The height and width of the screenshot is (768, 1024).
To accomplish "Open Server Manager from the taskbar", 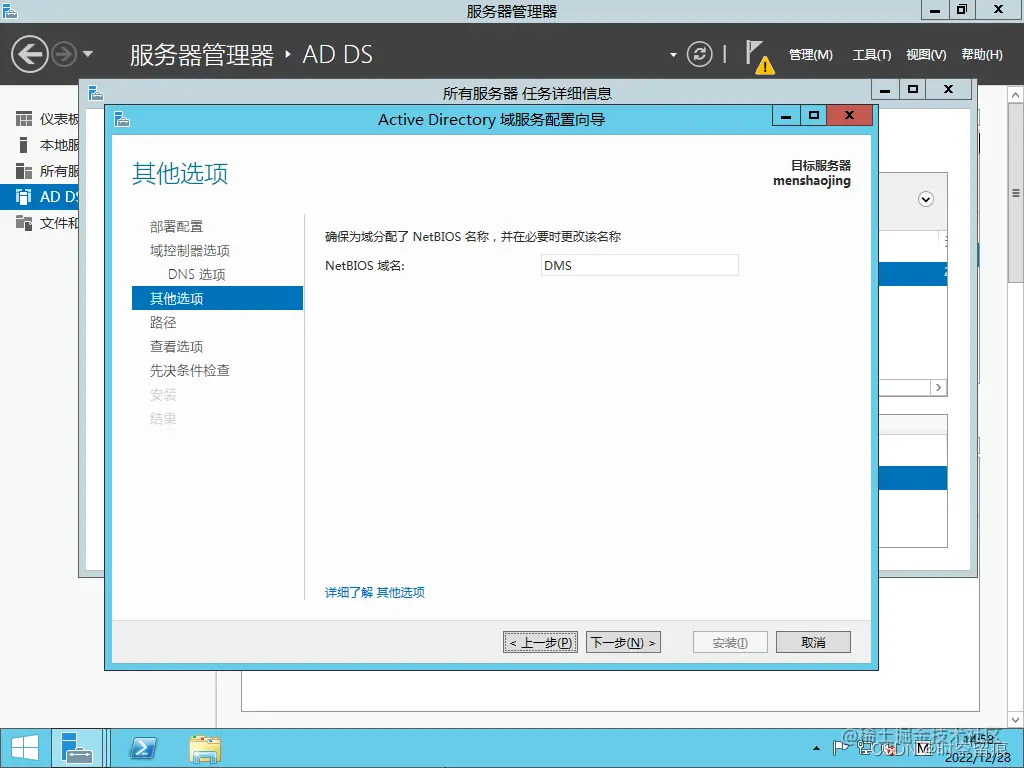I will click(x=77, y=747).
